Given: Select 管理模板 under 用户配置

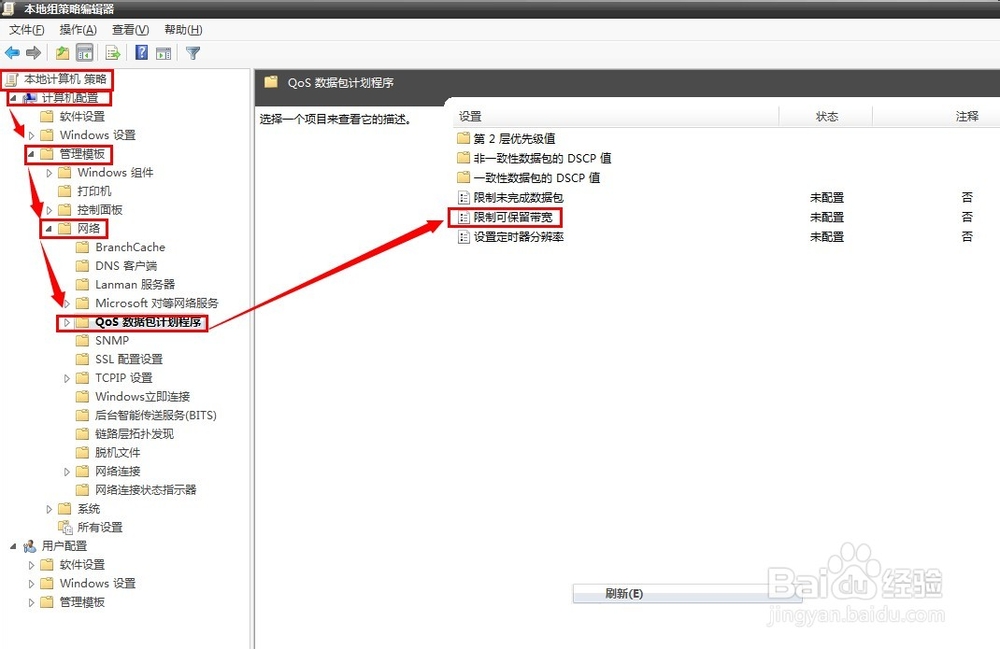Looking at the screenshot, I should click(82, 602).
